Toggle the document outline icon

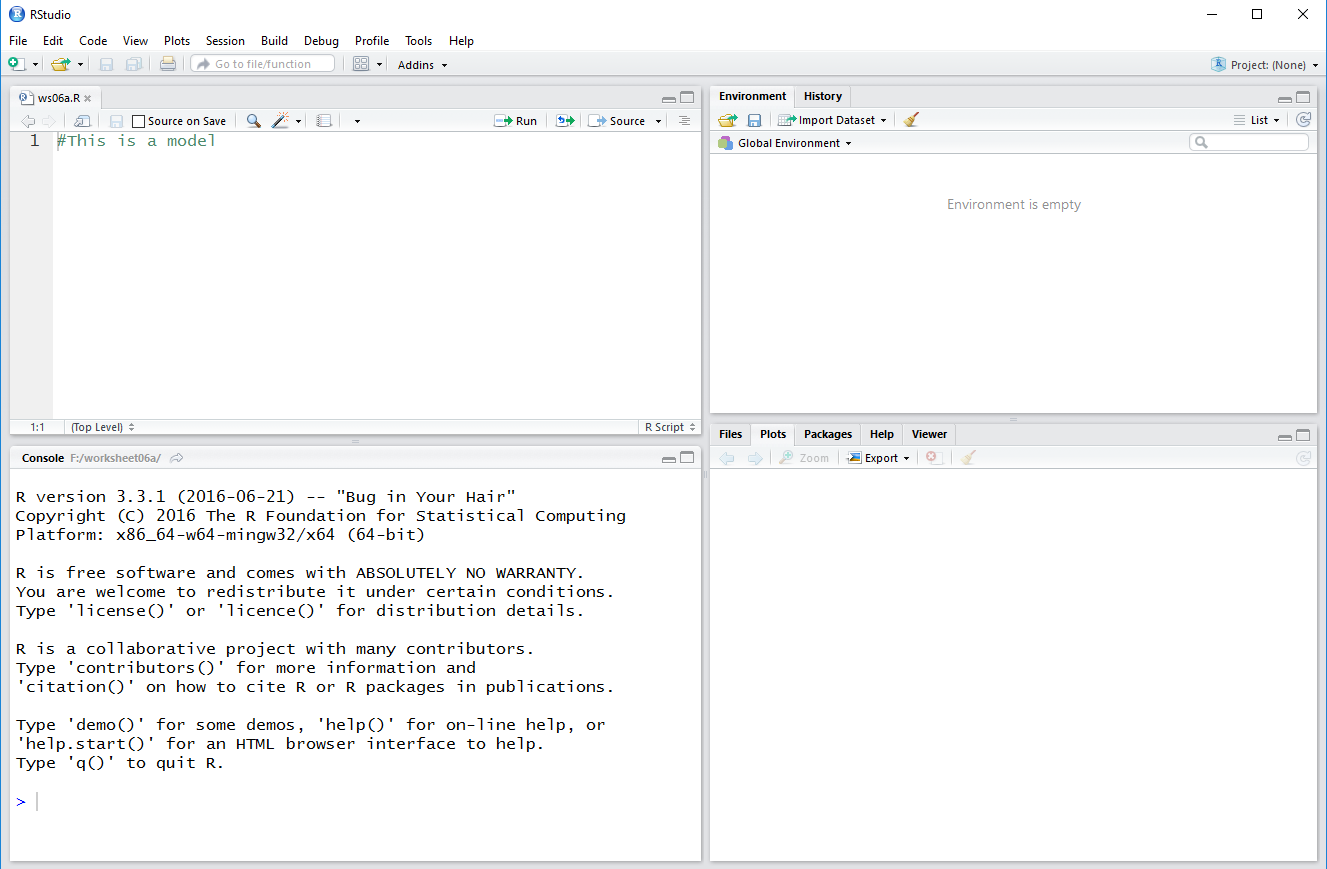coord(684,121)
